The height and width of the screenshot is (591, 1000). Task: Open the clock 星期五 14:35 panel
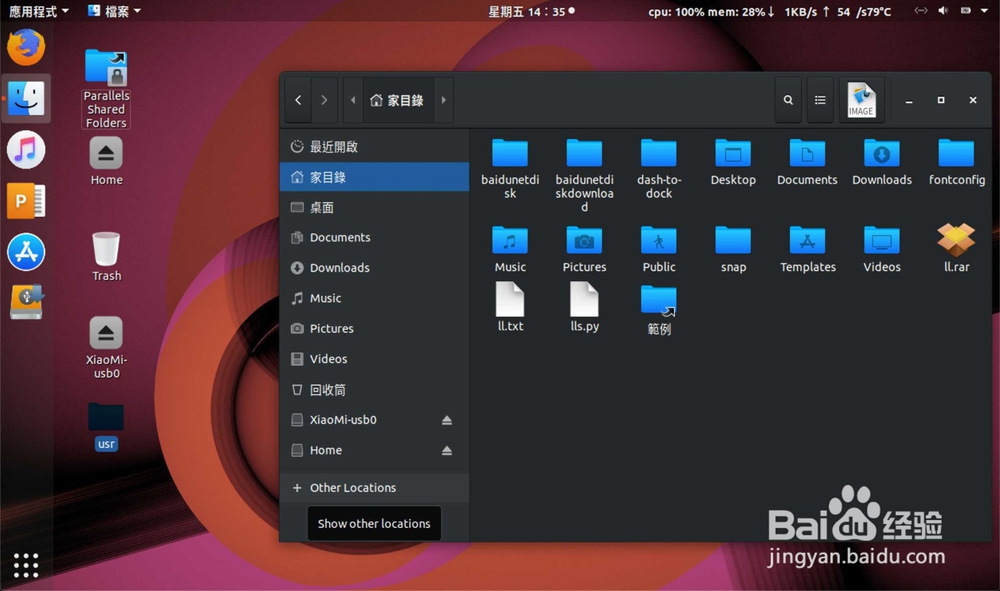click(x=531, y=11)
